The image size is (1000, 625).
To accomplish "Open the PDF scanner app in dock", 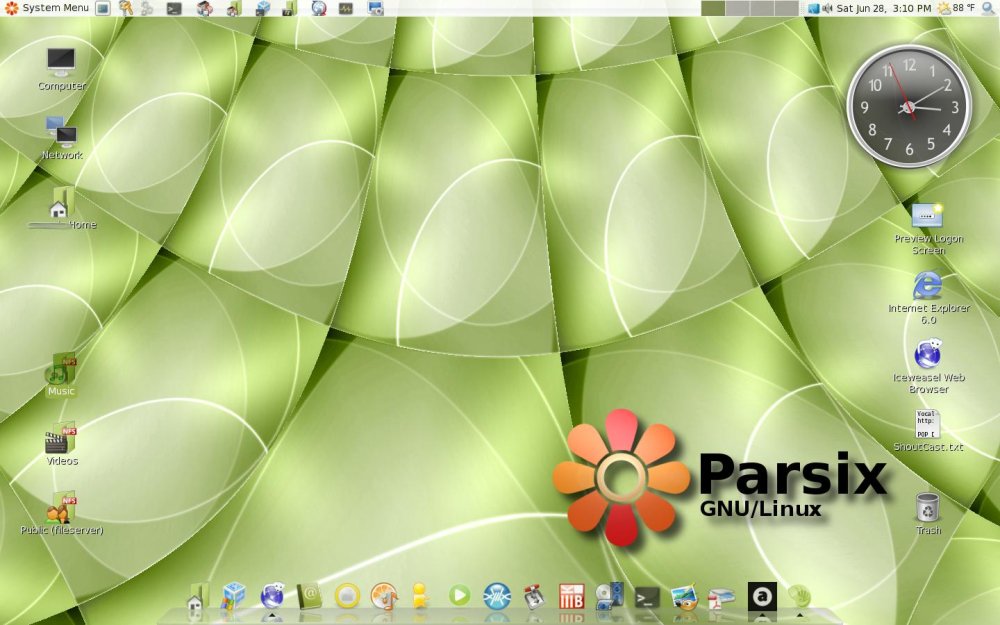I will coord(721,598).
